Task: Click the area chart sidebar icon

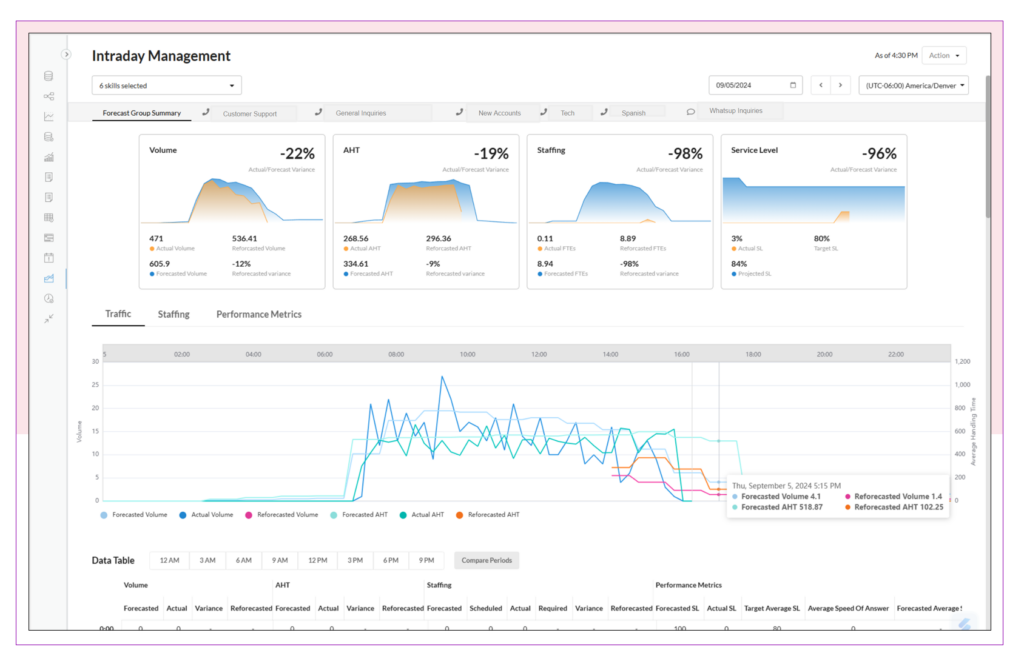Action: tap(47, 156)
